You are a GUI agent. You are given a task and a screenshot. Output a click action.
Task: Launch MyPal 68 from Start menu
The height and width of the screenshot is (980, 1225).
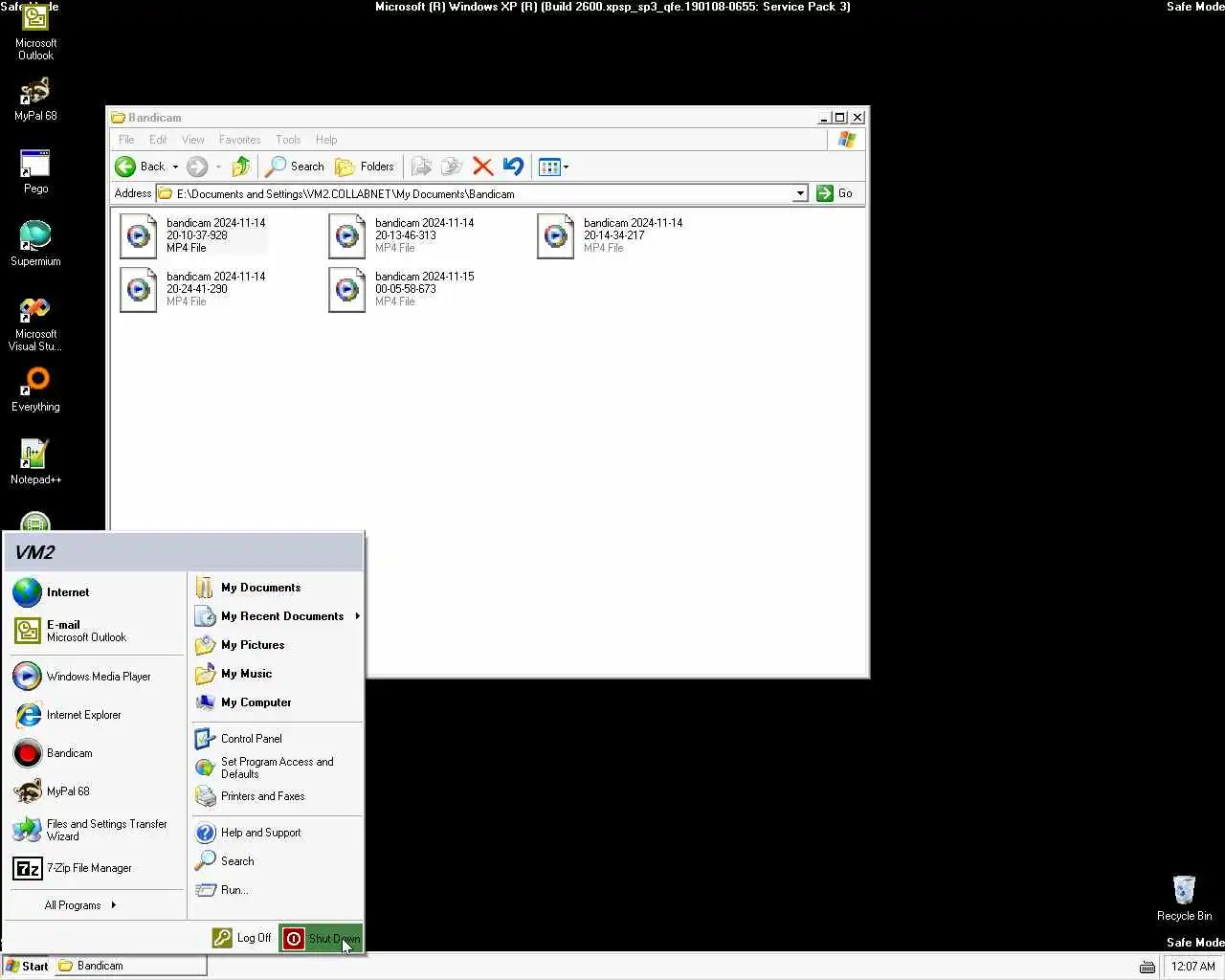[96, 791]
